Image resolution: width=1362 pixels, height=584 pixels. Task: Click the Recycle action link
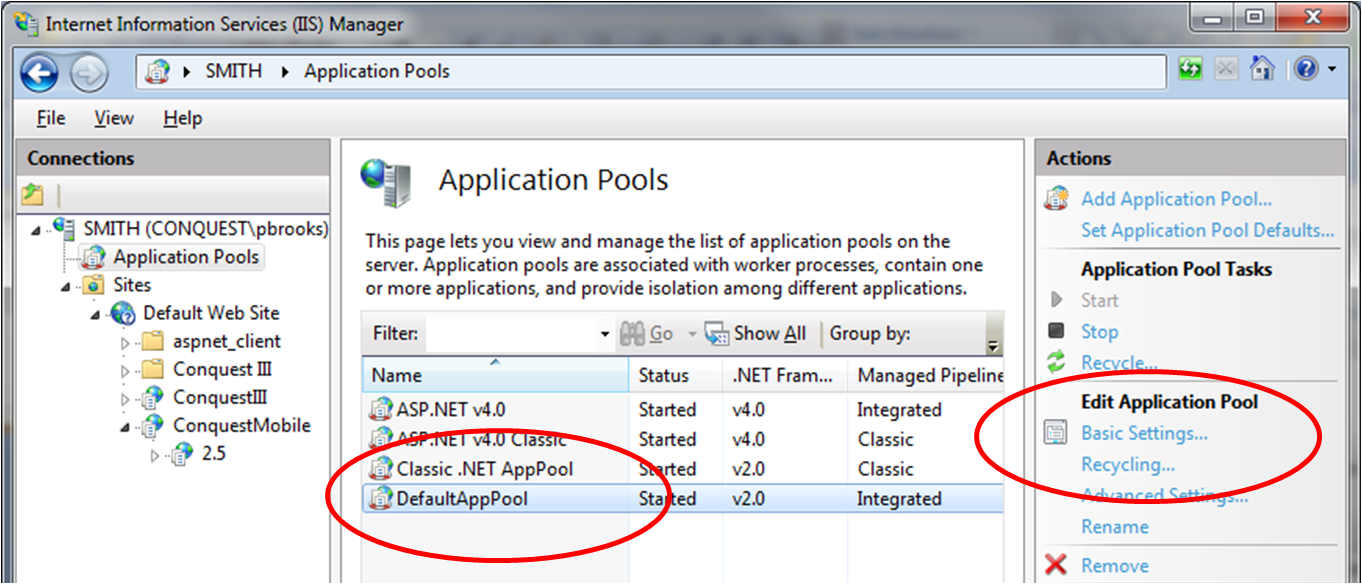1119,362
